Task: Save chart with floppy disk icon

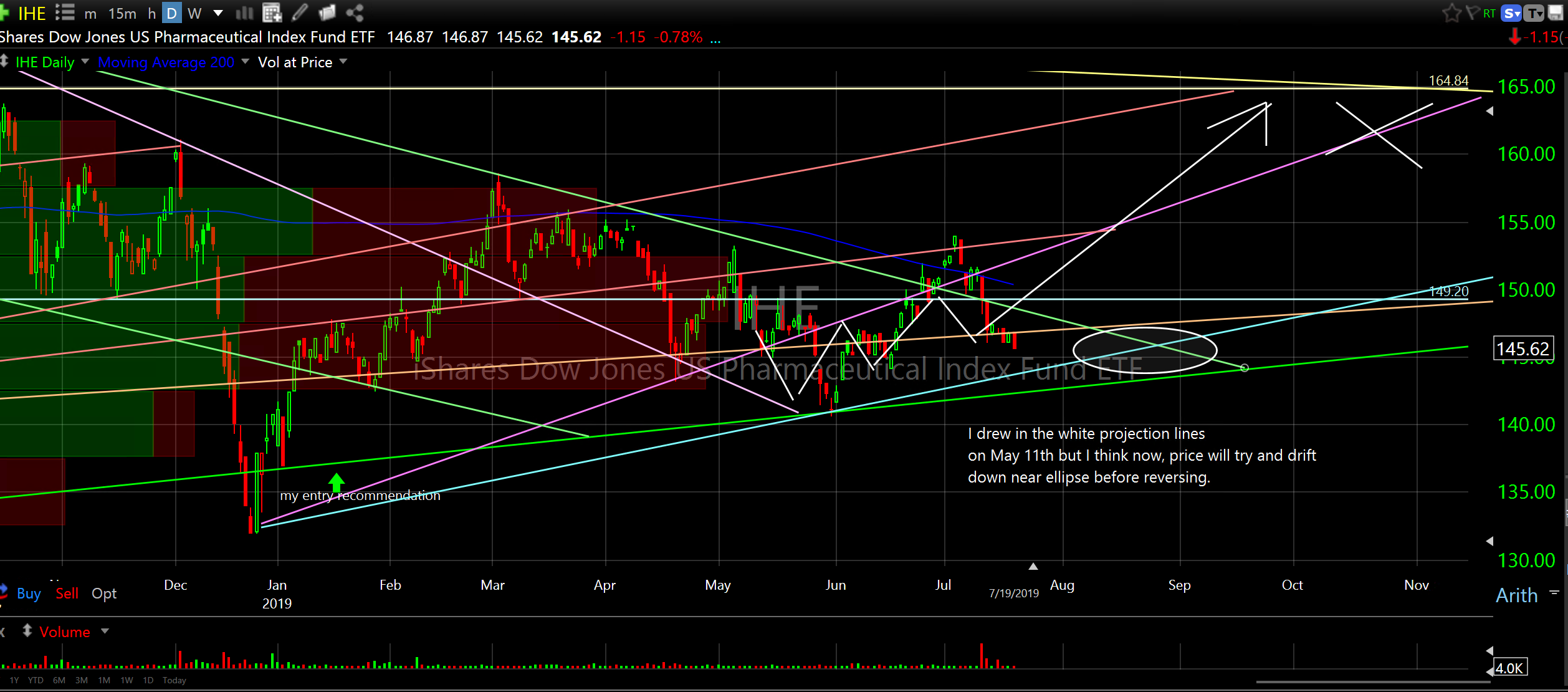Action: (1556, 13)
